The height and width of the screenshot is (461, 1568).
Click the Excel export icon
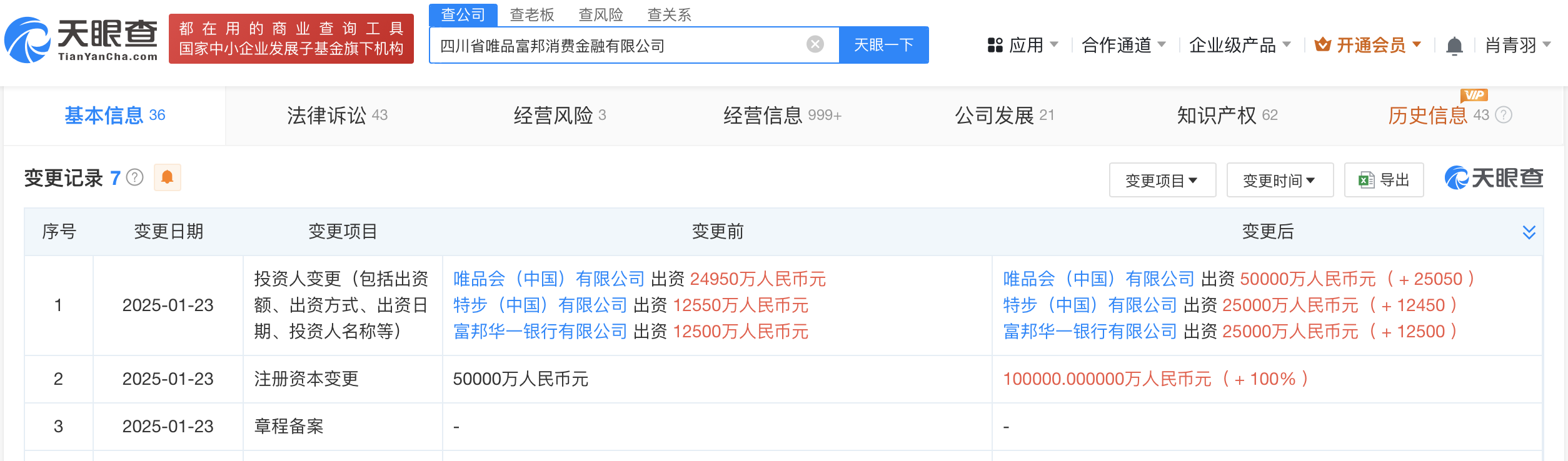click(1366, 180)
